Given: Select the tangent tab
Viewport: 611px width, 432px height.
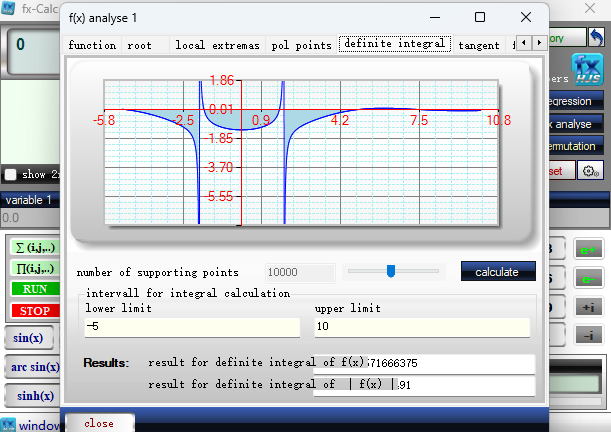Looking at the screenshot, I should (x=479, y=45).
